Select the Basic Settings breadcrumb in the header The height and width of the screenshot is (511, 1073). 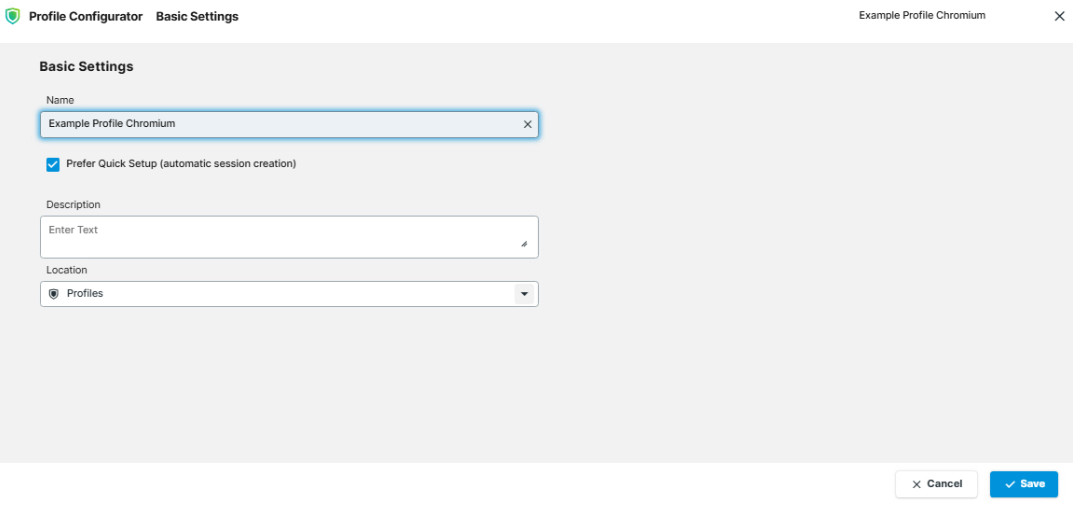(197, 17)
